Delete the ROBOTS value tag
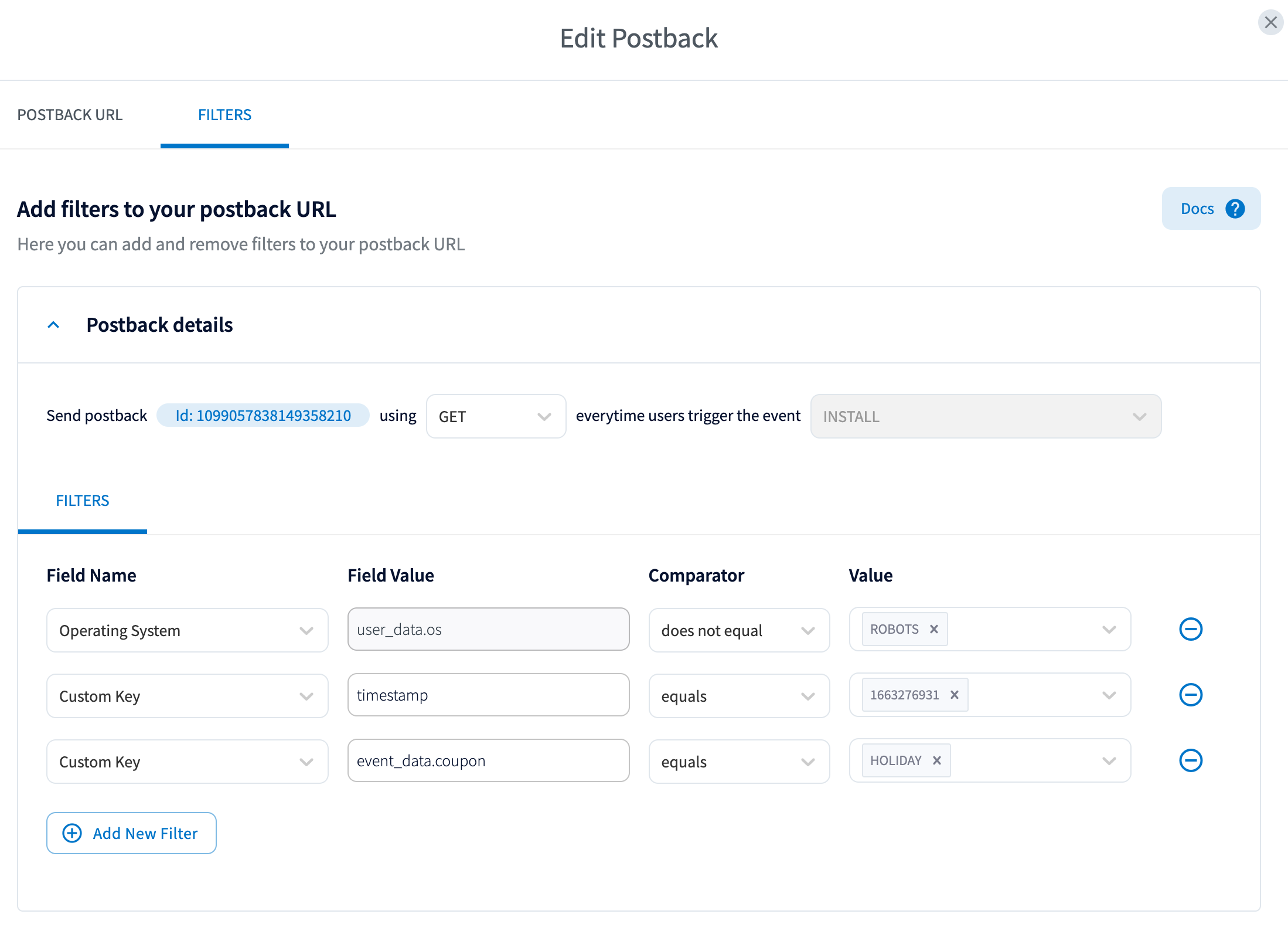Viewport: 1288px width, 931px height. (934, 629)
